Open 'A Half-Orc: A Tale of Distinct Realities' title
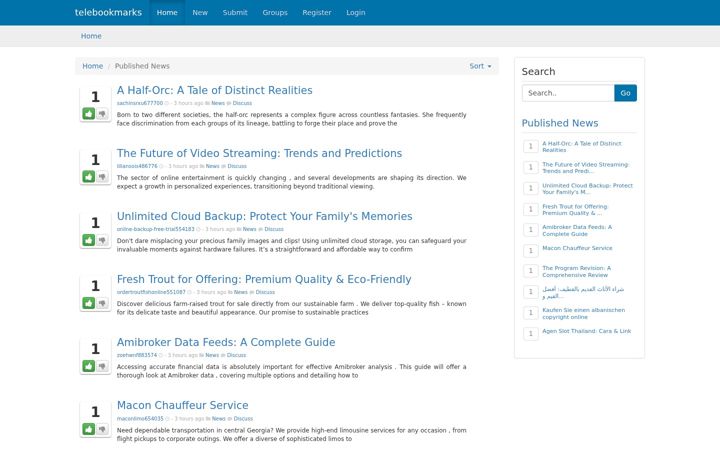The width and height of the screenshot is (720, 450). (214, 90)
